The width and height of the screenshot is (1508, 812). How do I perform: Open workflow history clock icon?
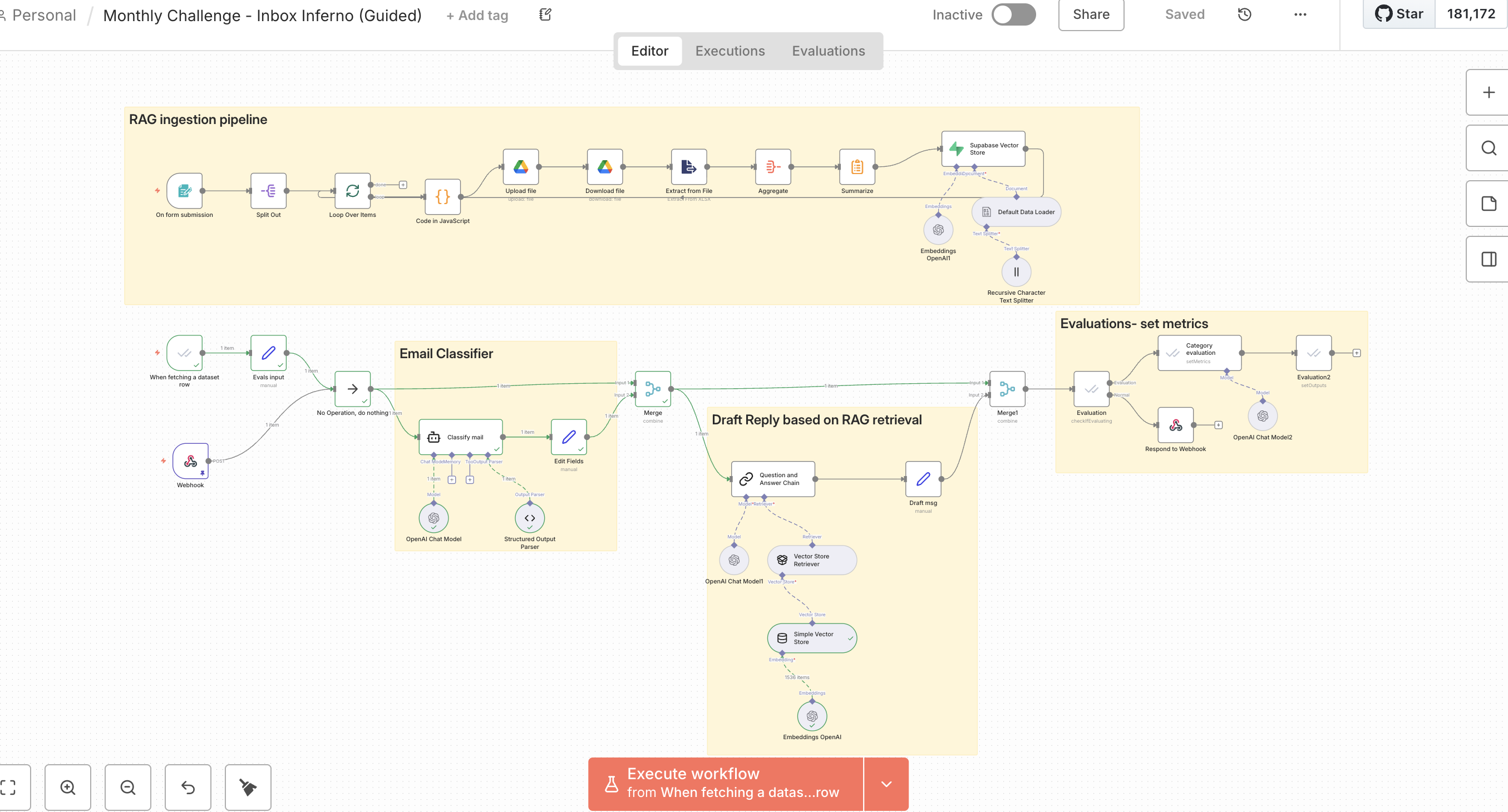coord(1245,14)
